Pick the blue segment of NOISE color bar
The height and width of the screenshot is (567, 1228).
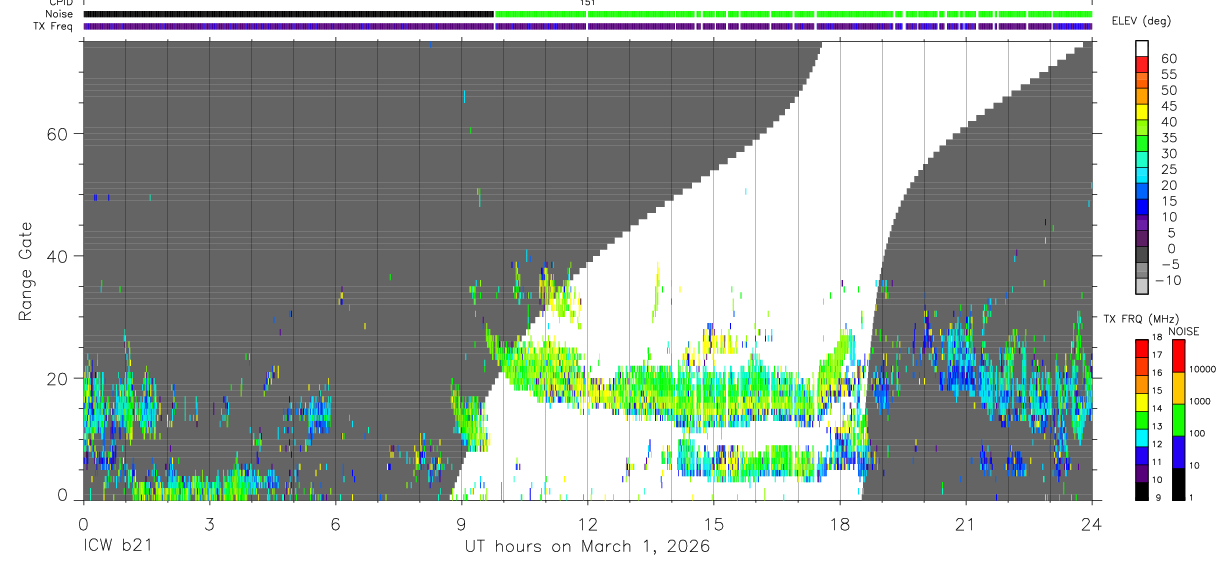tap(1179, 452)
